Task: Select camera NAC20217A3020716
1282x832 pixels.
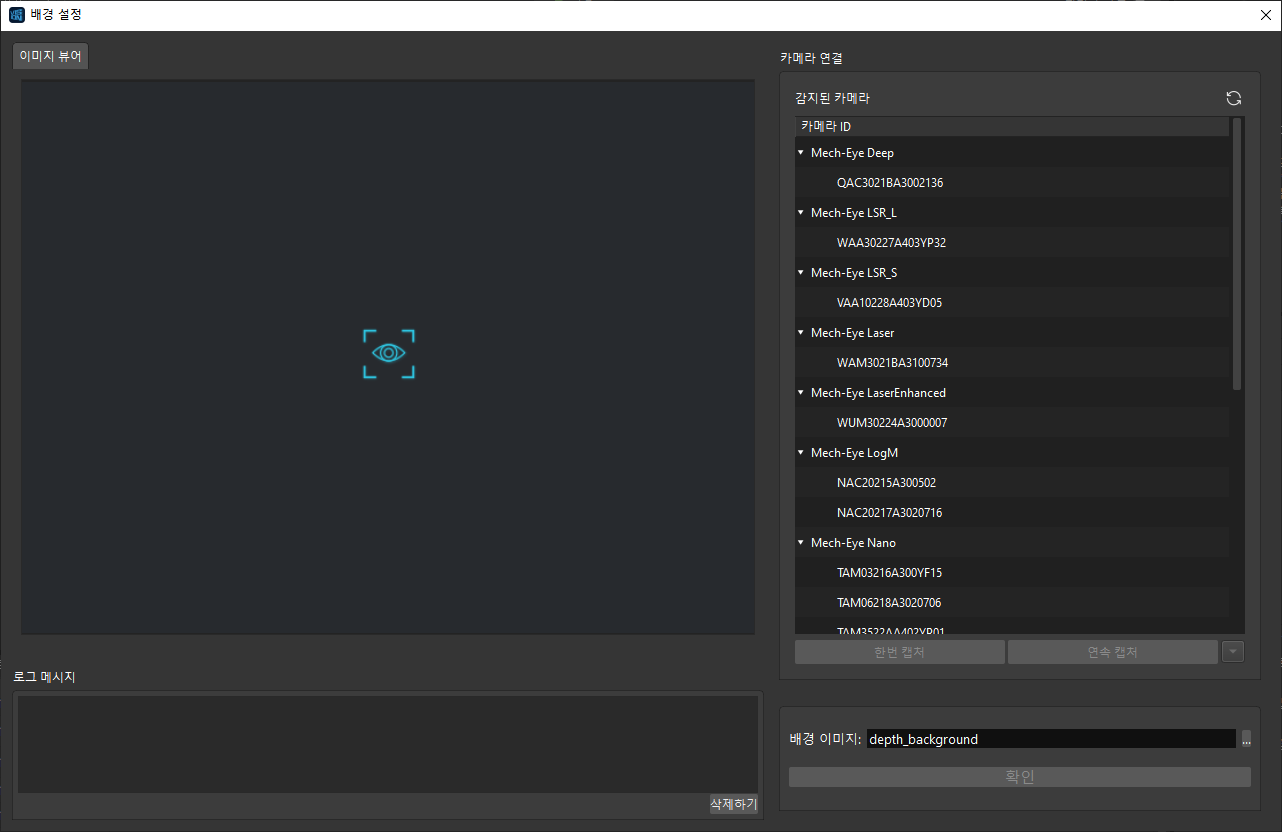Action: click(x=1012, y=513)
